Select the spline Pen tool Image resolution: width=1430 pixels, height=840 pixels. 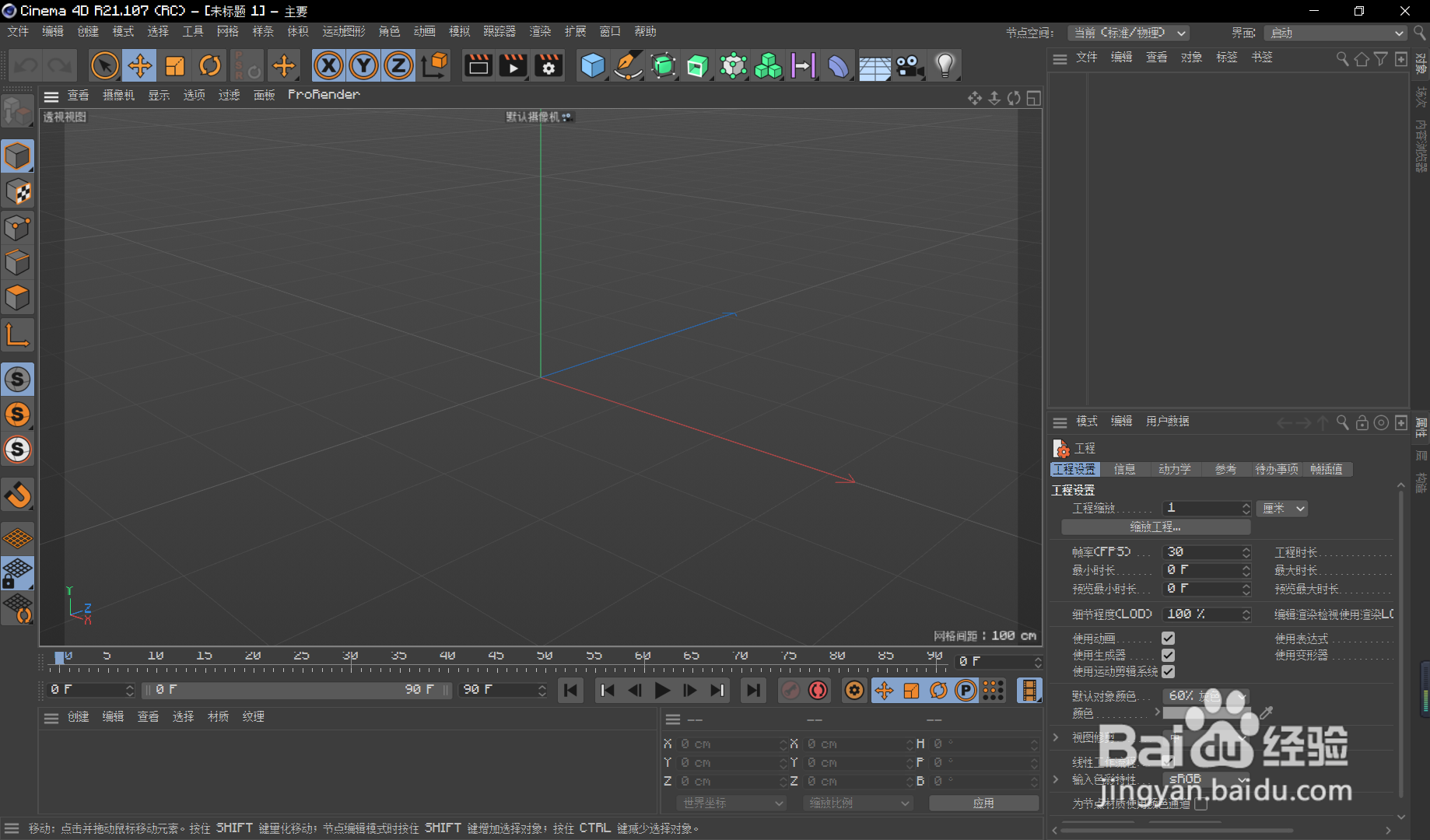coord(628,66)
